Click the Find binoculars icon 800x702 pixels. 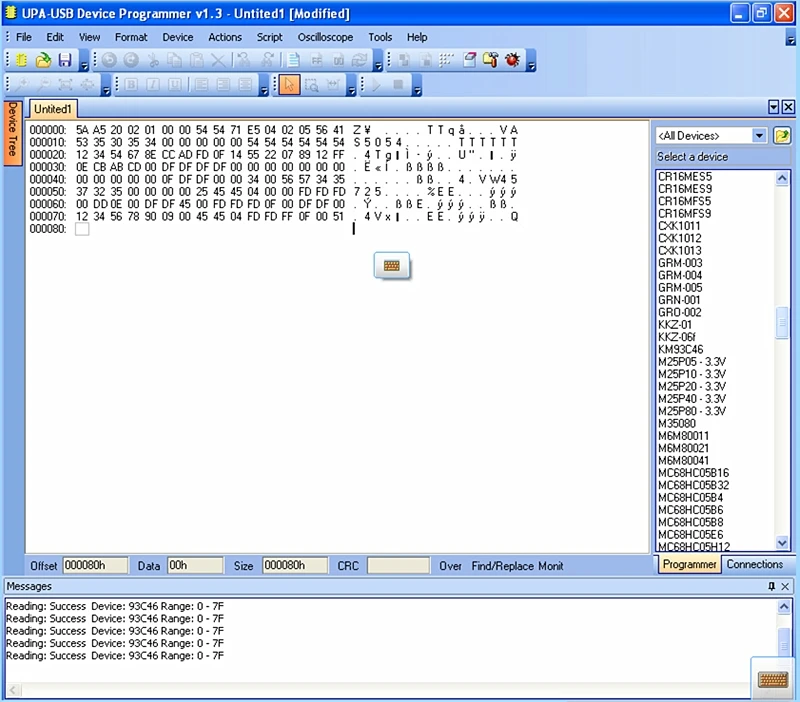[244, 60]
